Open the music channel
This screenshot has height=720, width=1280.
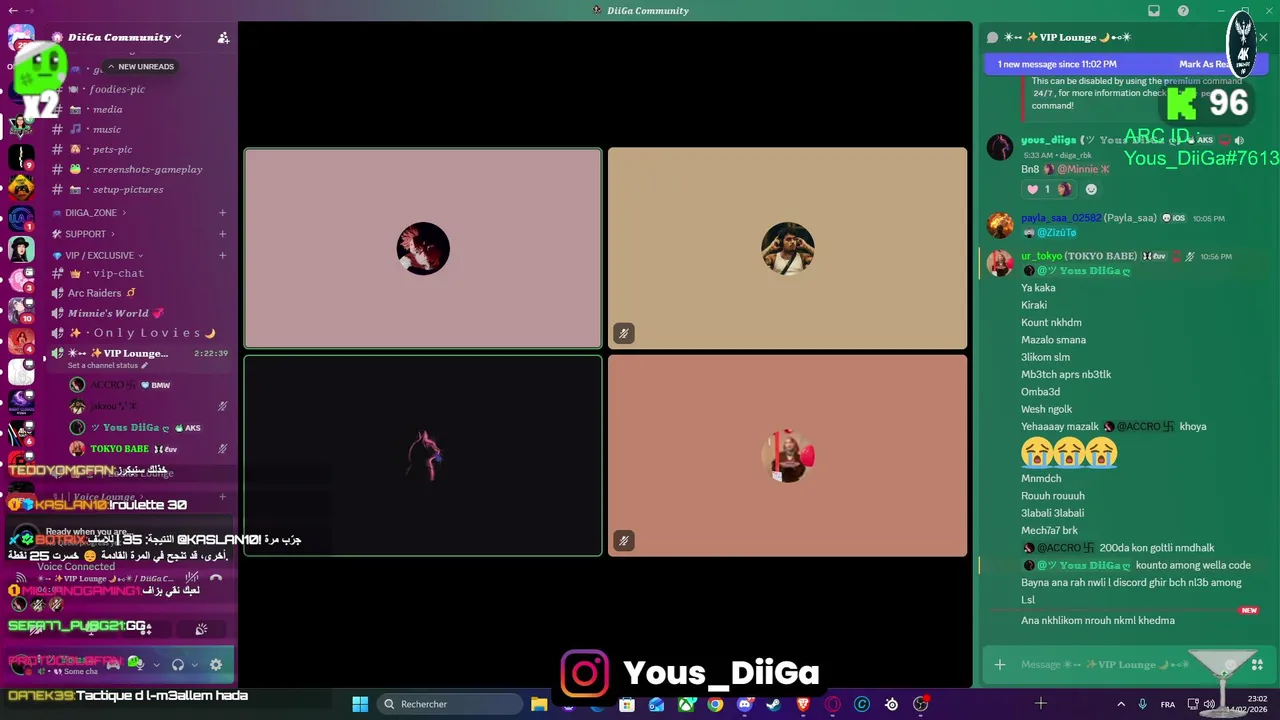(x=140, y=129)
